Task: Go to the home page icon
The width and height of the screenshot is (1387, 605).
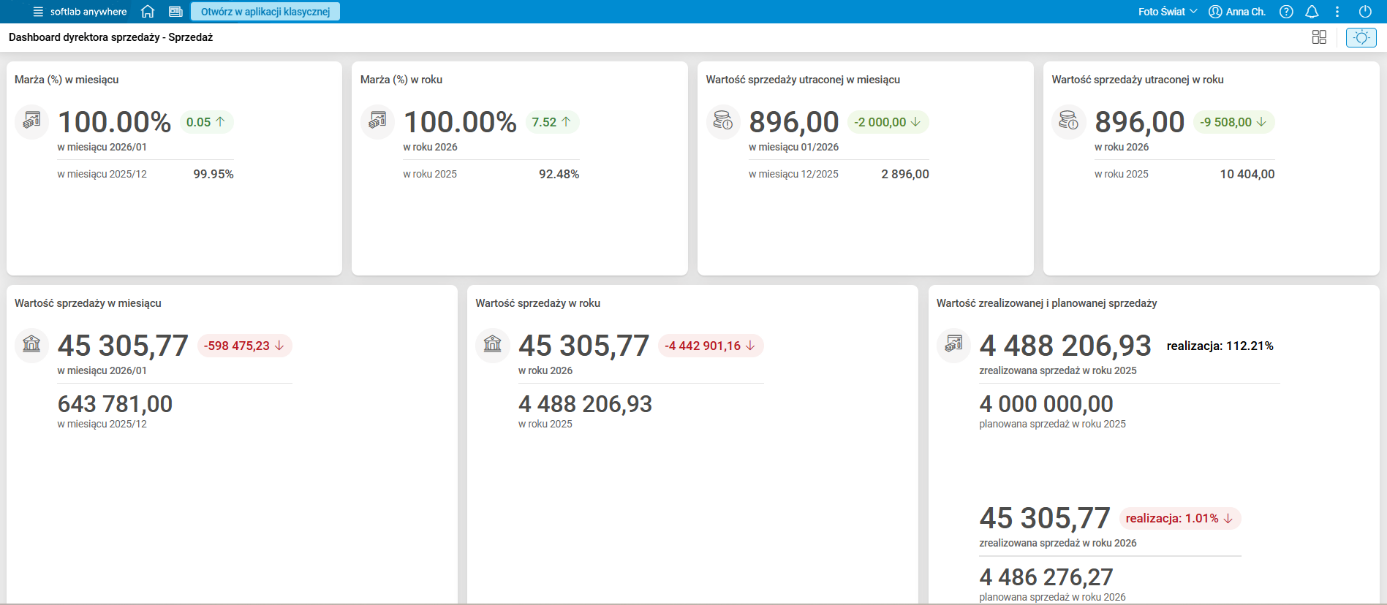Action: click(x=148, y=12)
